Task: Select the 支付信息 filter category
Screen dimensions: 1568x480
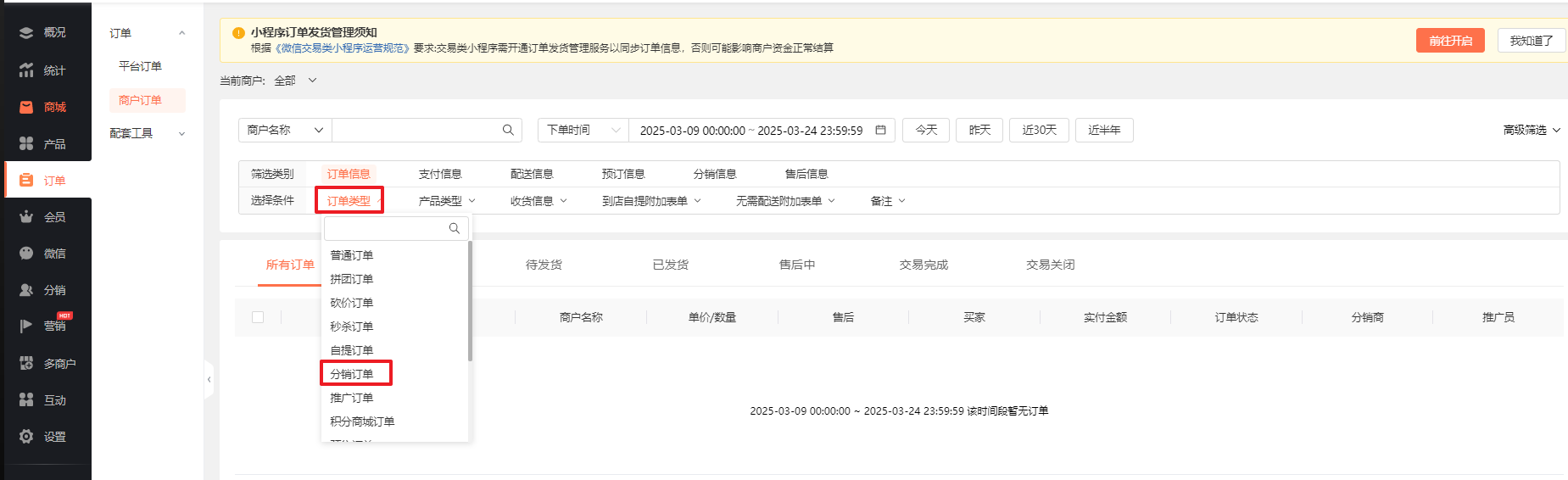Action: click(440, 174)
